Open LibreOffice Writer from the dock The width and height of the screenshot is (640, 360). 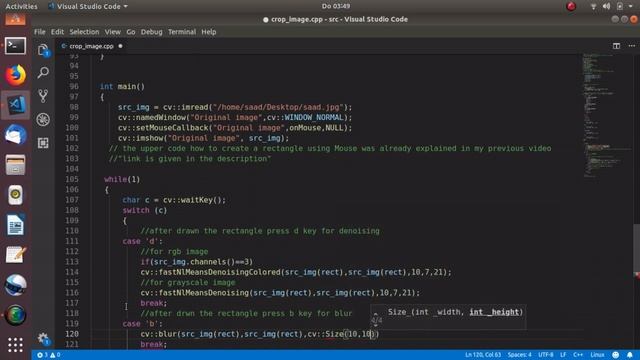coord(16,225)
